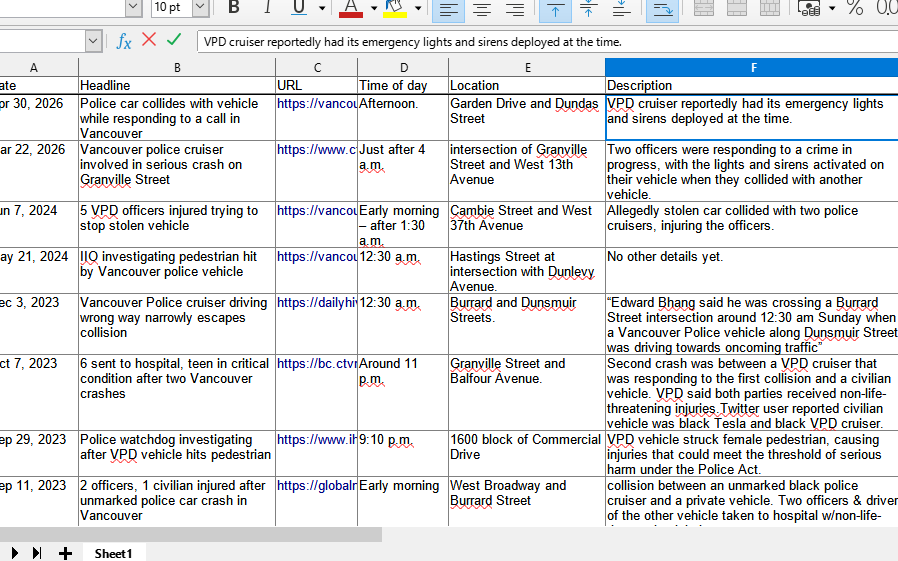Select column E header
Image resolution: width=898 pixels, height=561 pixels.
(x=527, y=68)
